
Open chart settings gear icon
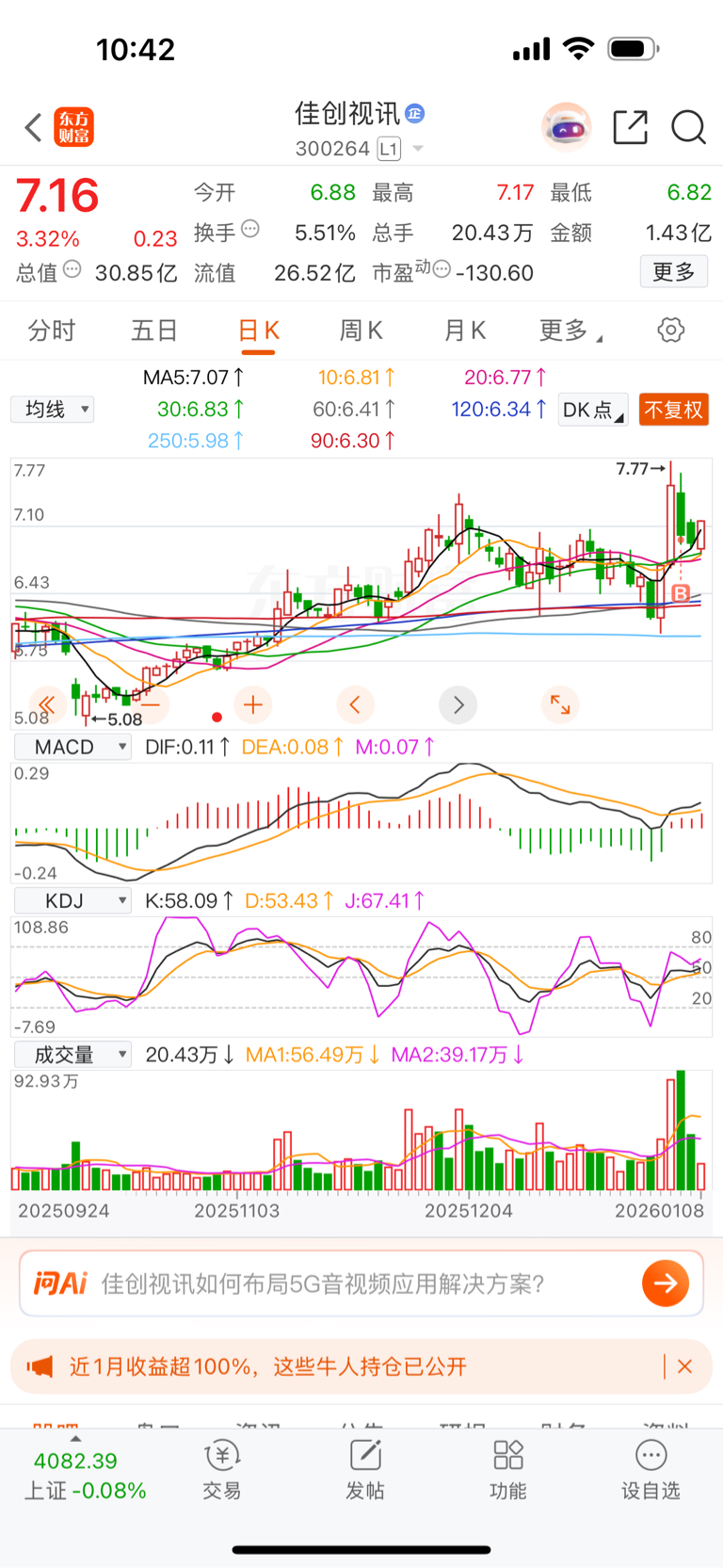point(670,331)
